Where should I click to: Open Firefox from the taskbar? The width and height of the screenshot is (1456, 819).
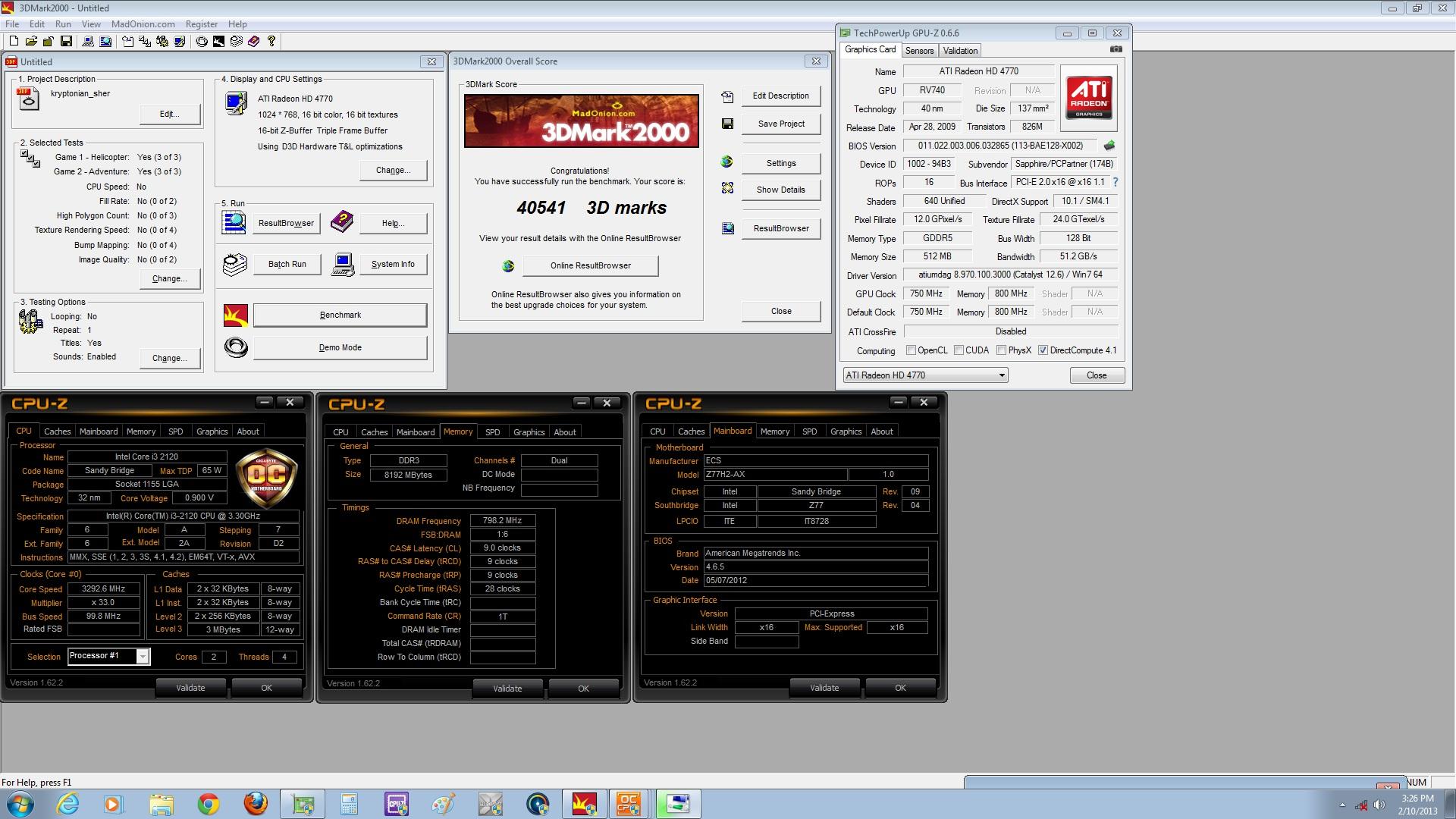(255, 804)
